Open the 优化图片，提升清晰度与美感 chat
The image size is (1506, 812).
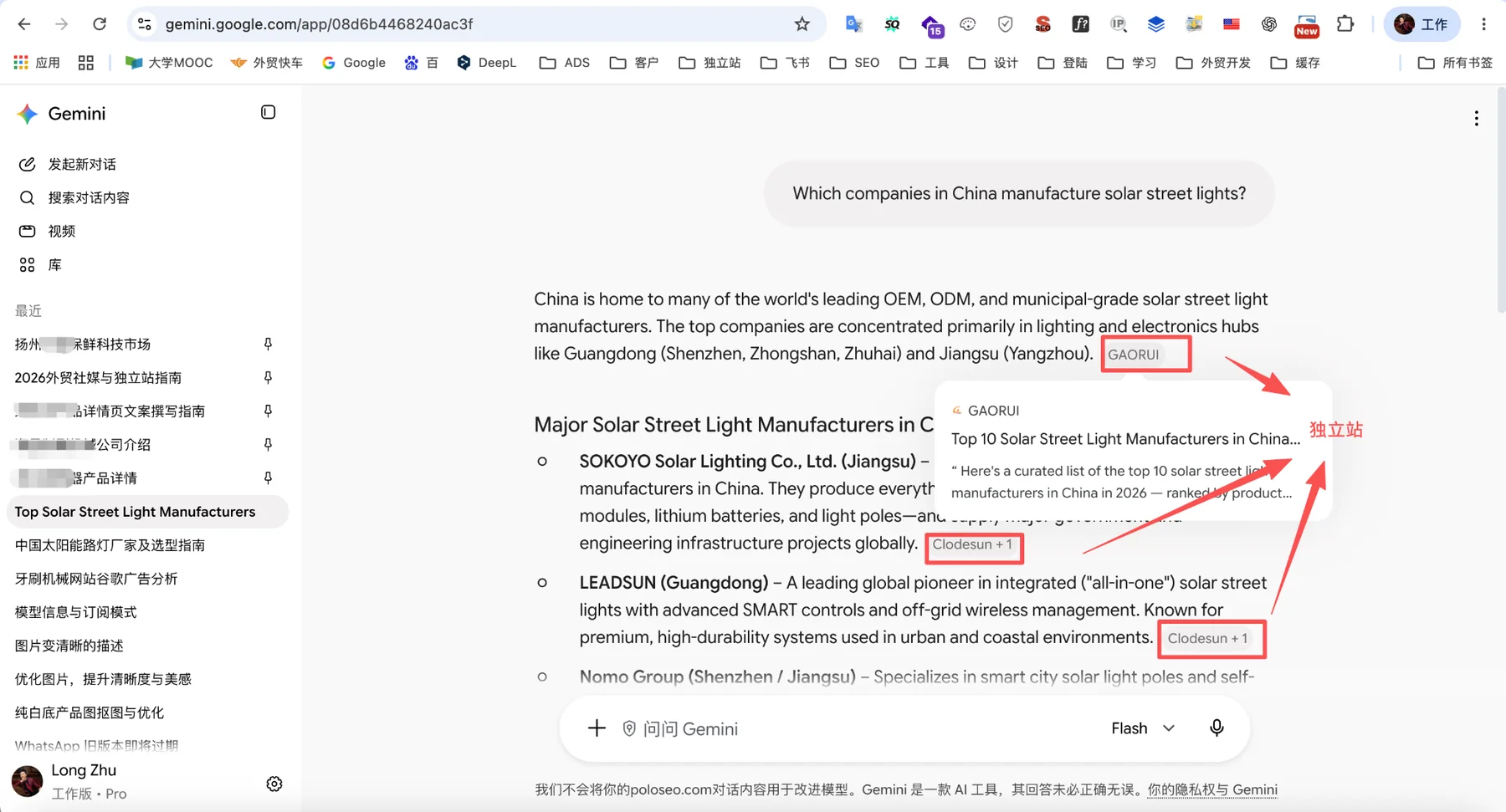103,678
